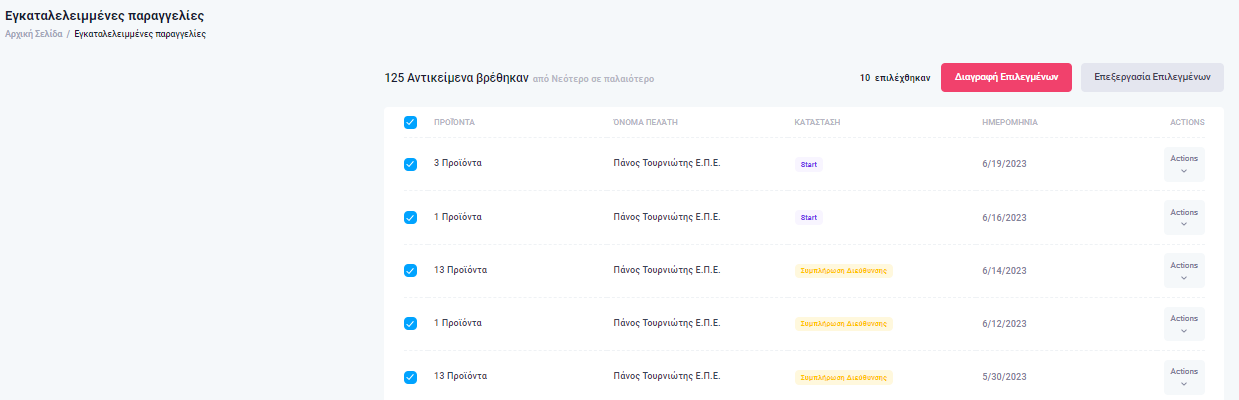This screenshot has height=400, width=1239.
Task: Open Actions dropdown for 5/30/2023 order
Action: pyautogui.click(x=1184, y=377)
